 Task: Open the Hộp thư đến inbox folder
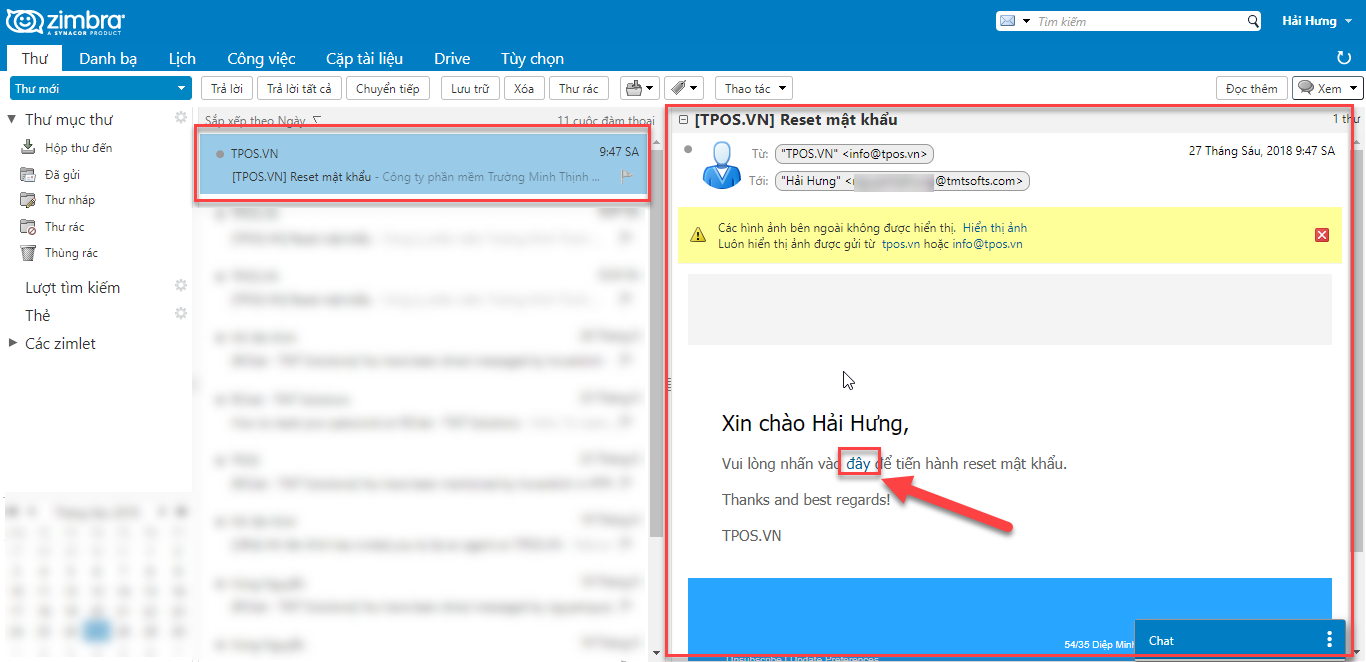click(77, 148)
